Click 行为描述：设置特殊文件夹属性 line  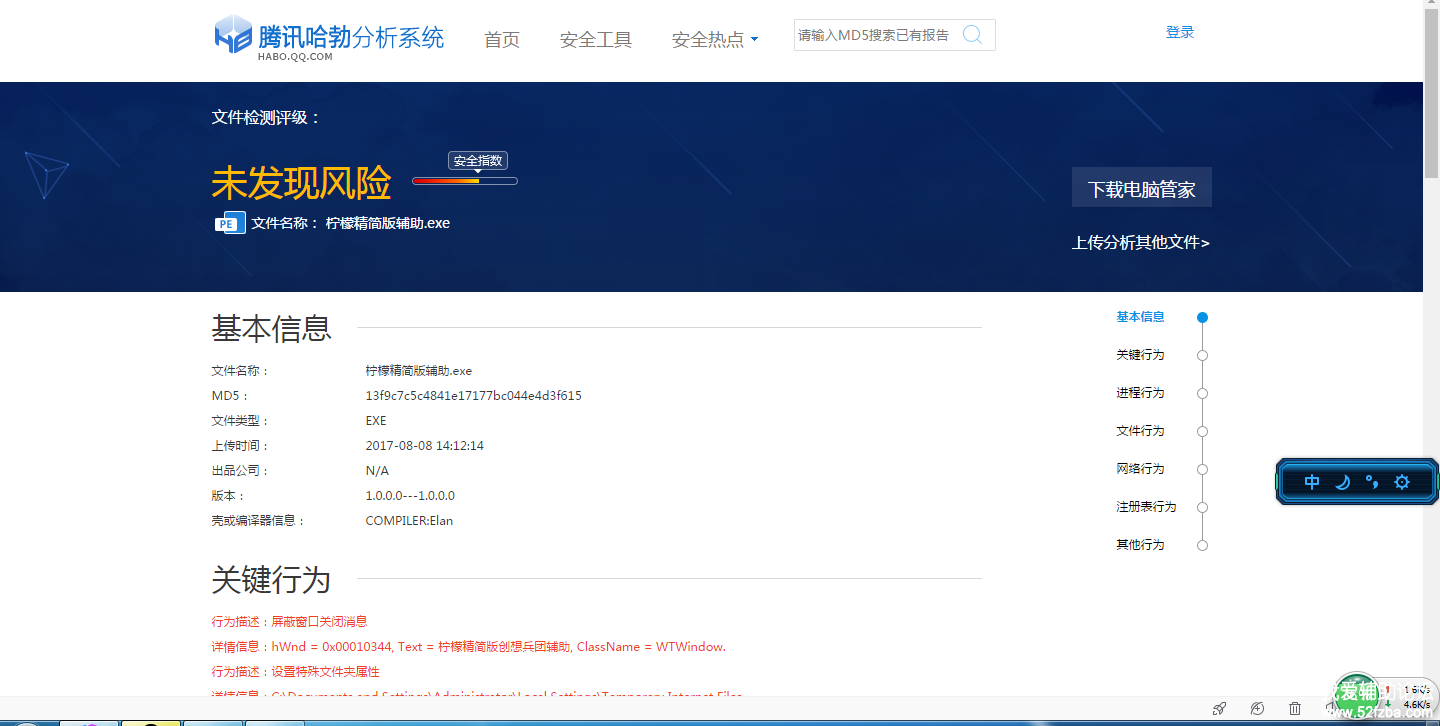tap(296, 672)
